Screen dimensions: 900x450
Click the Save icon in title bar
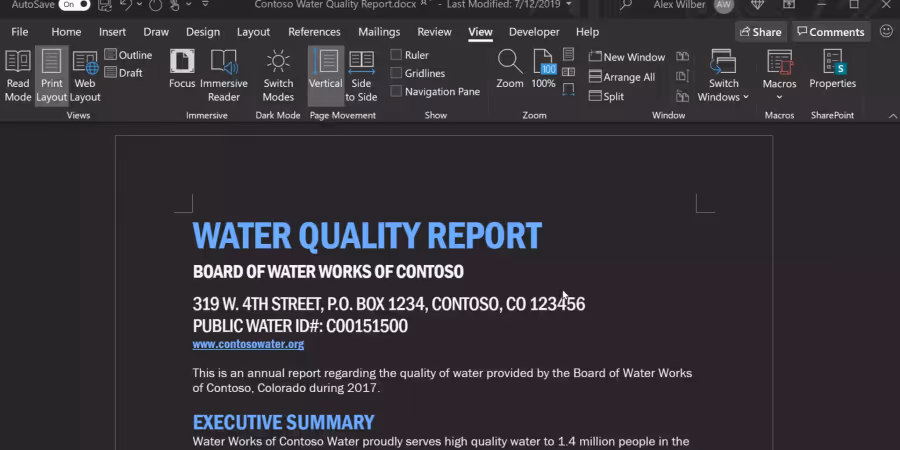tap(104, 5)
